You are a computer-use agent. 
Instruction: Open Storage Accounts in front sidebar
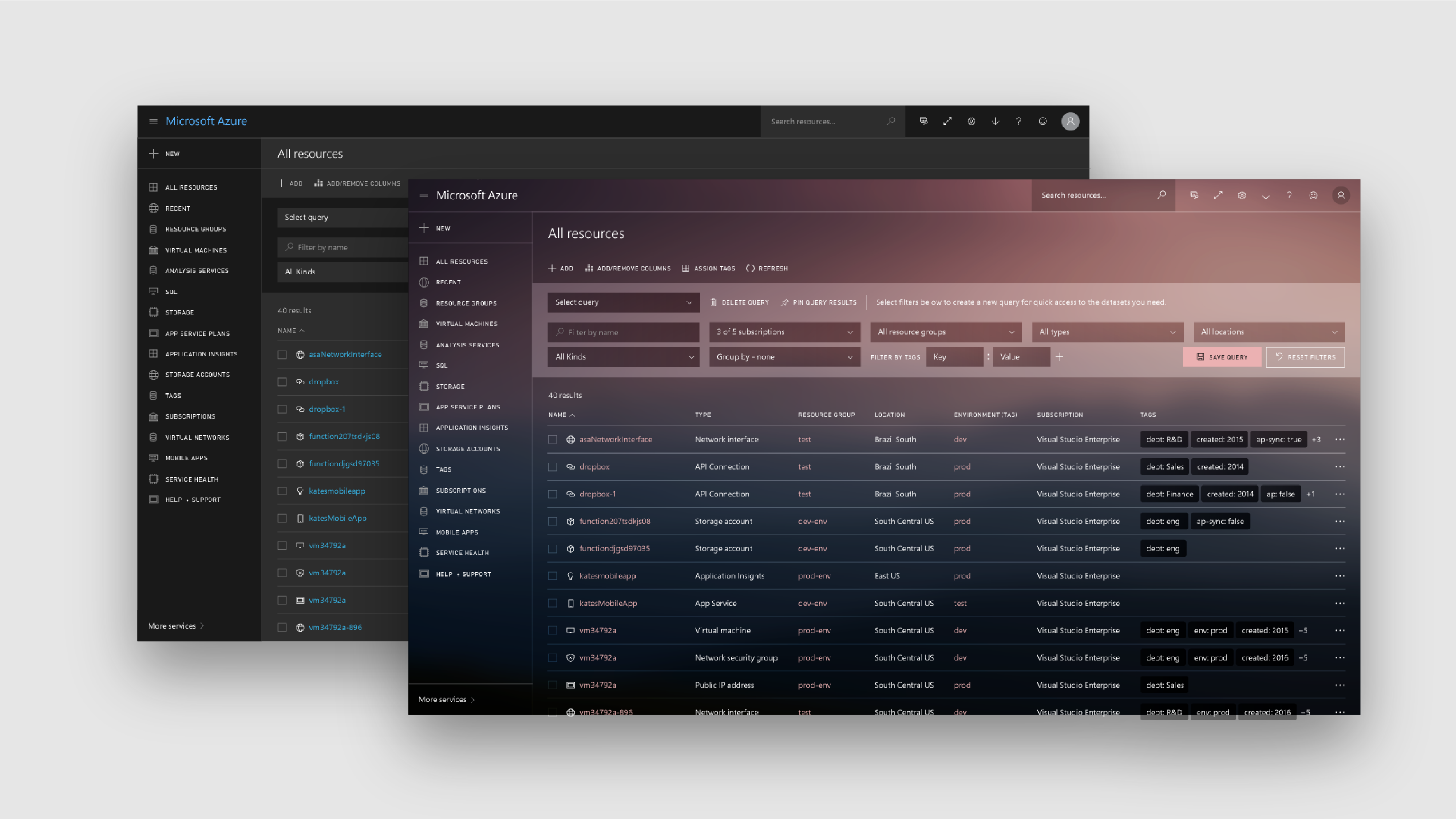coord(459,449)
